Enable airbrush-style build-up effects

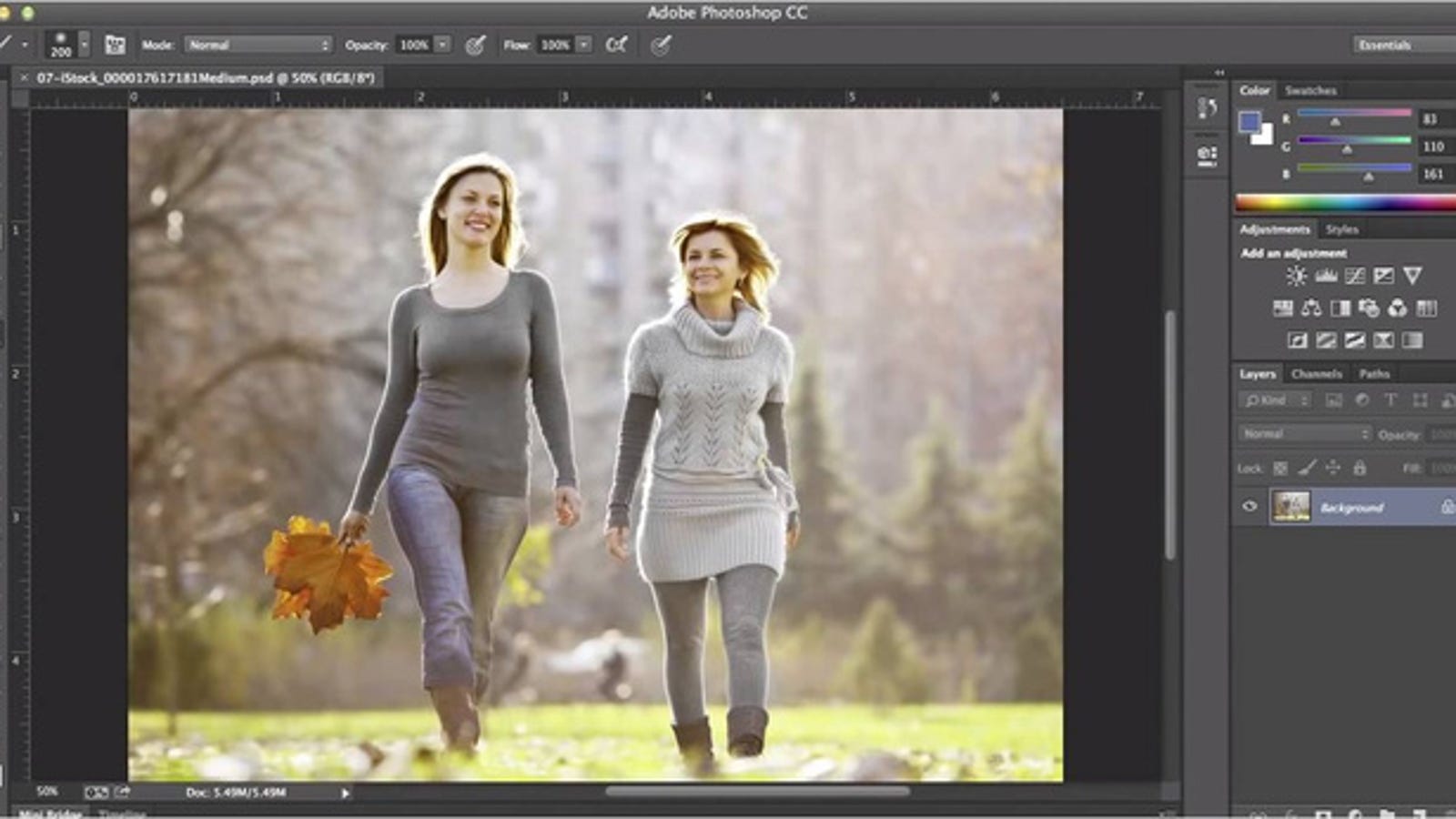(x=616, y=45)
